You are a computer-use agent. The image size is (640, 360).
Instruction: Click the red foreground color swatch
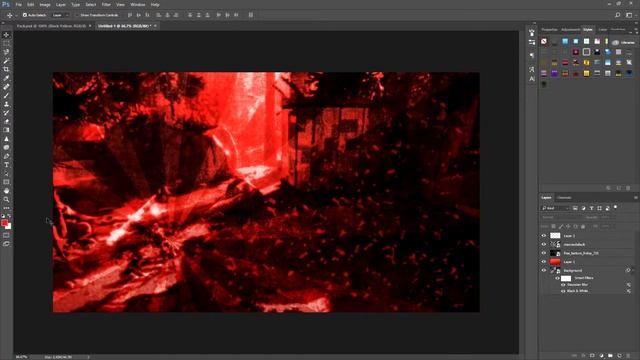pyautogui.click(x=4, y=223)
